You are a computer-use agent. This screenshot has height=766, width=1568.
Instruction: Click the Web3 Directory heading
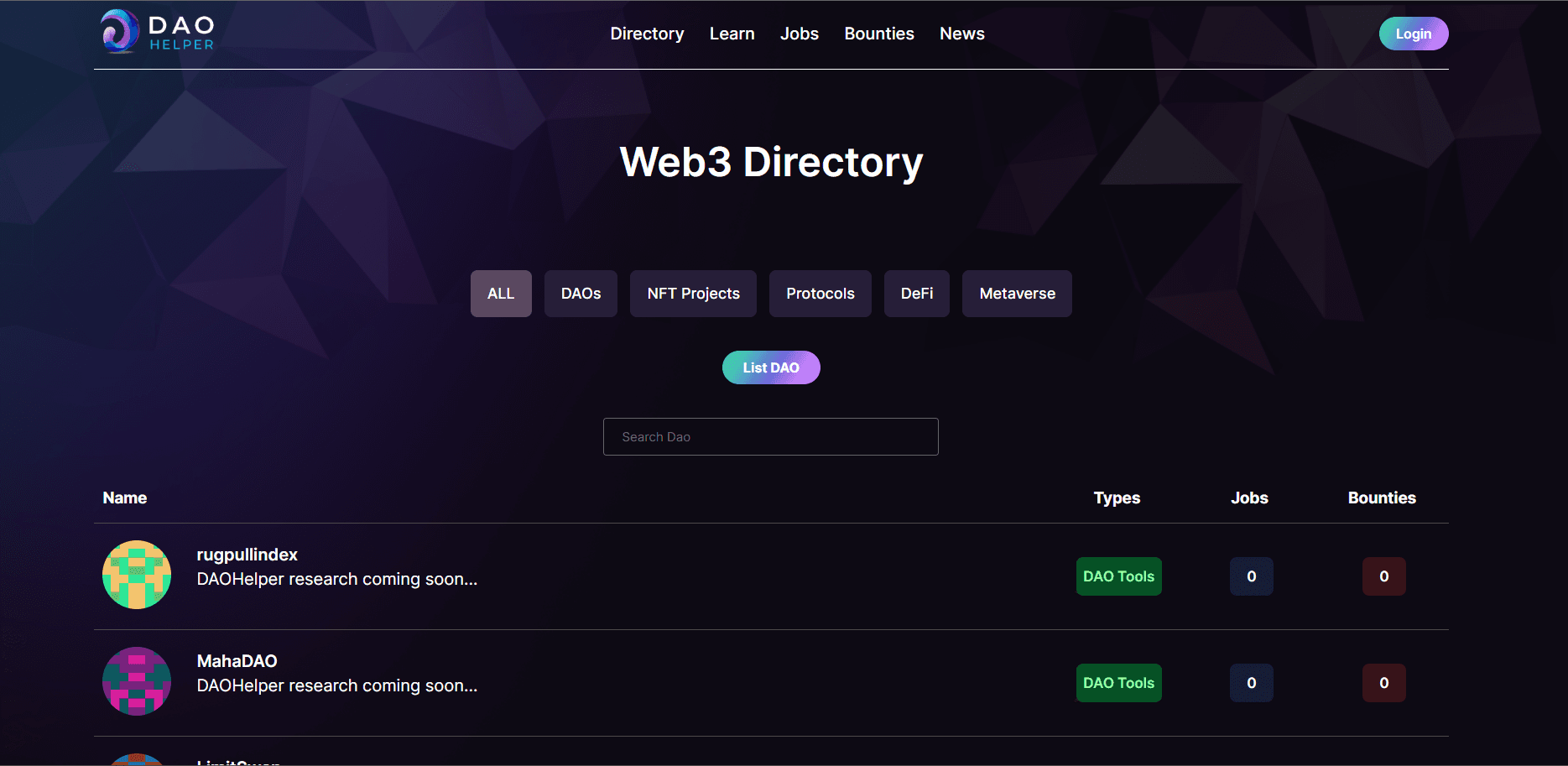(771, 162)
